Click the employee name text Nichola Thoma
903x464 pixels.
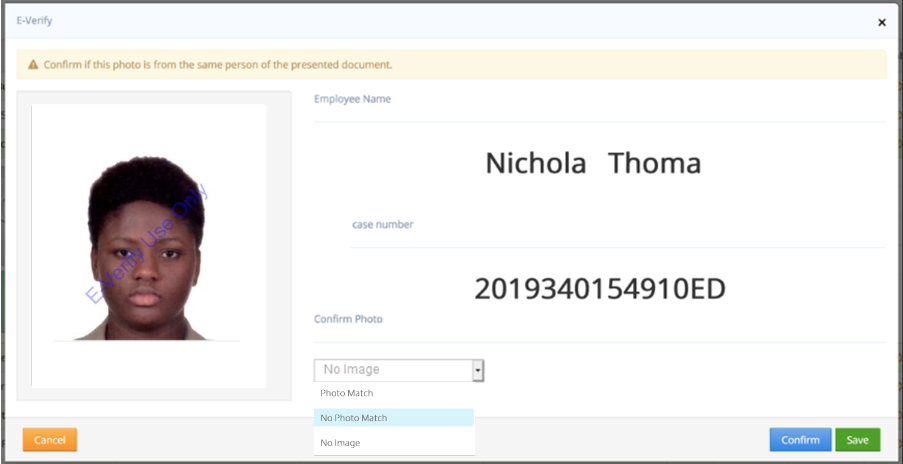593,164
